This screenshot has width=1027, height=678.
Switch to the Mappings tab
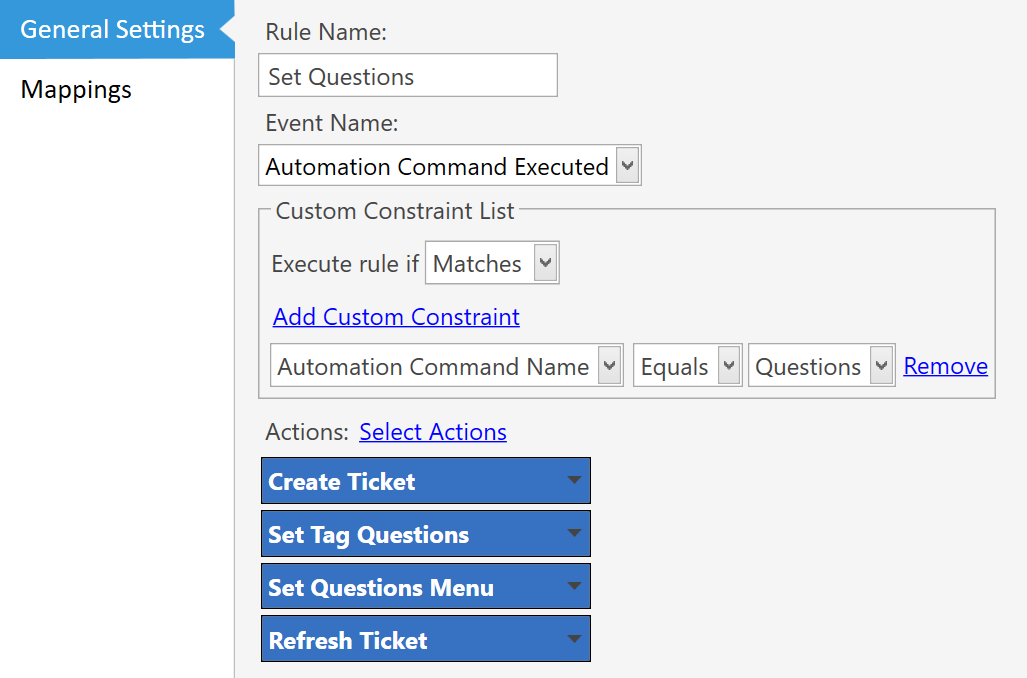tap(75, 89)
